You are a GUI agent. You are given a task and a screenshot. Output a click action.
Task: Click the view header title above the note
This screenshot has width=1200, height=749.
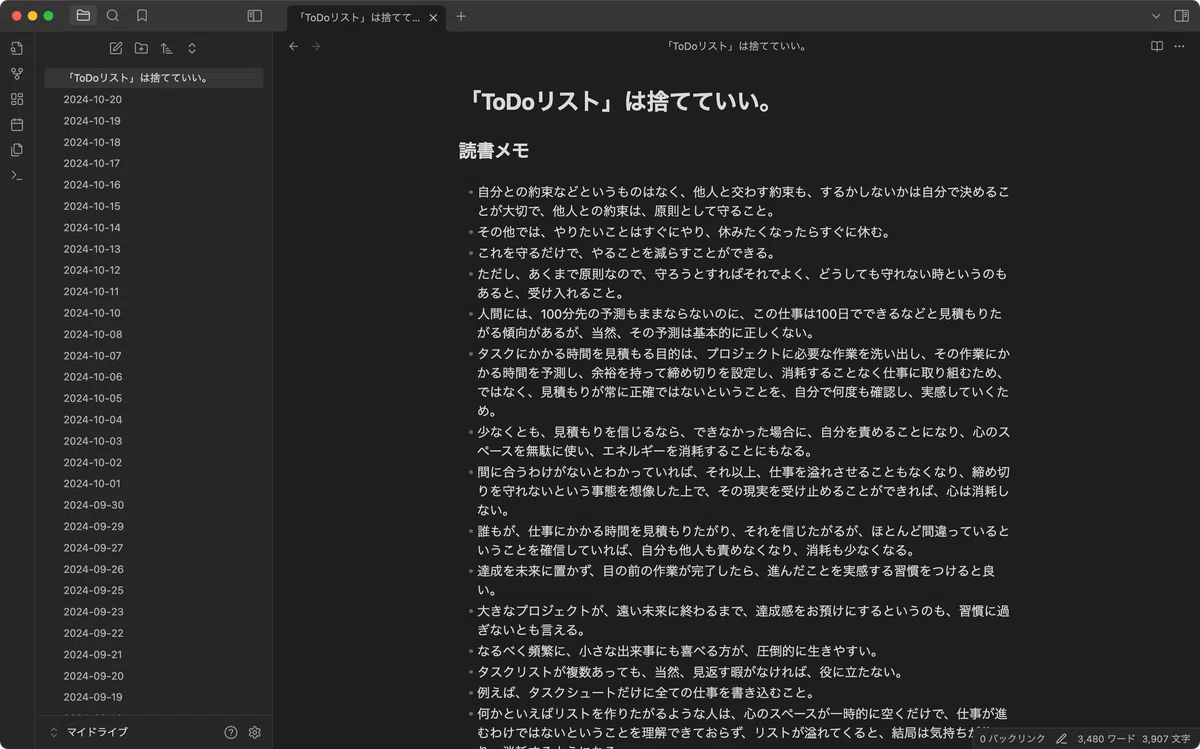coord(738,46)
